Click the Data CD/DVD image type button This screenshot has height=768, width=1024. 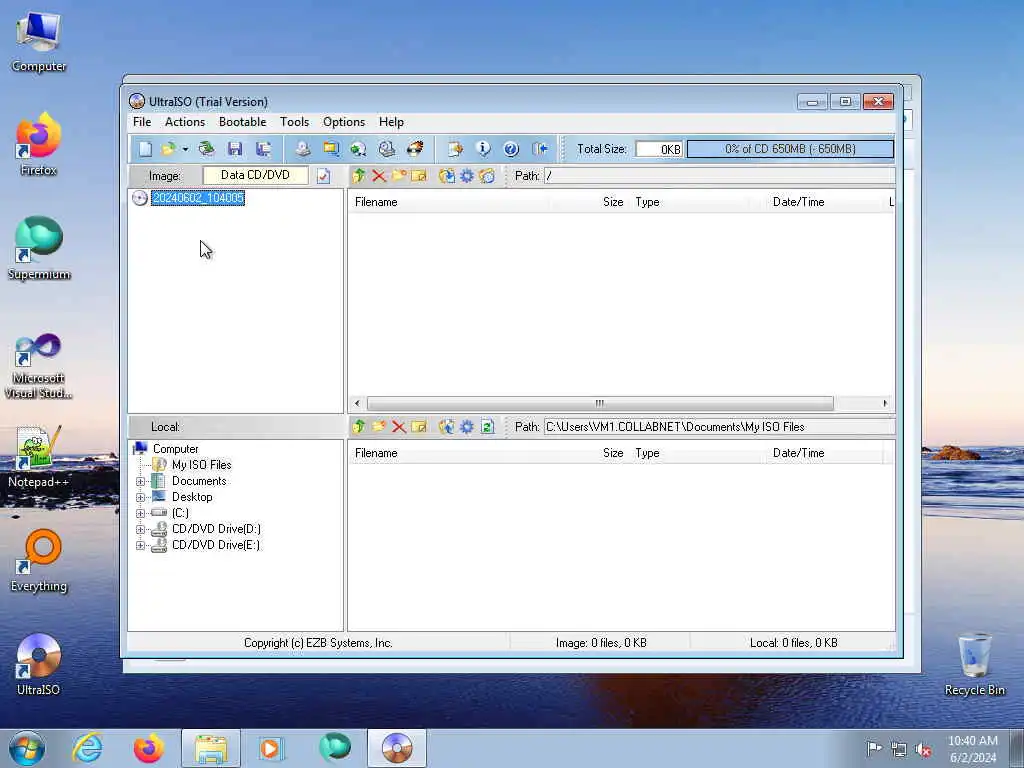[255, 175]
